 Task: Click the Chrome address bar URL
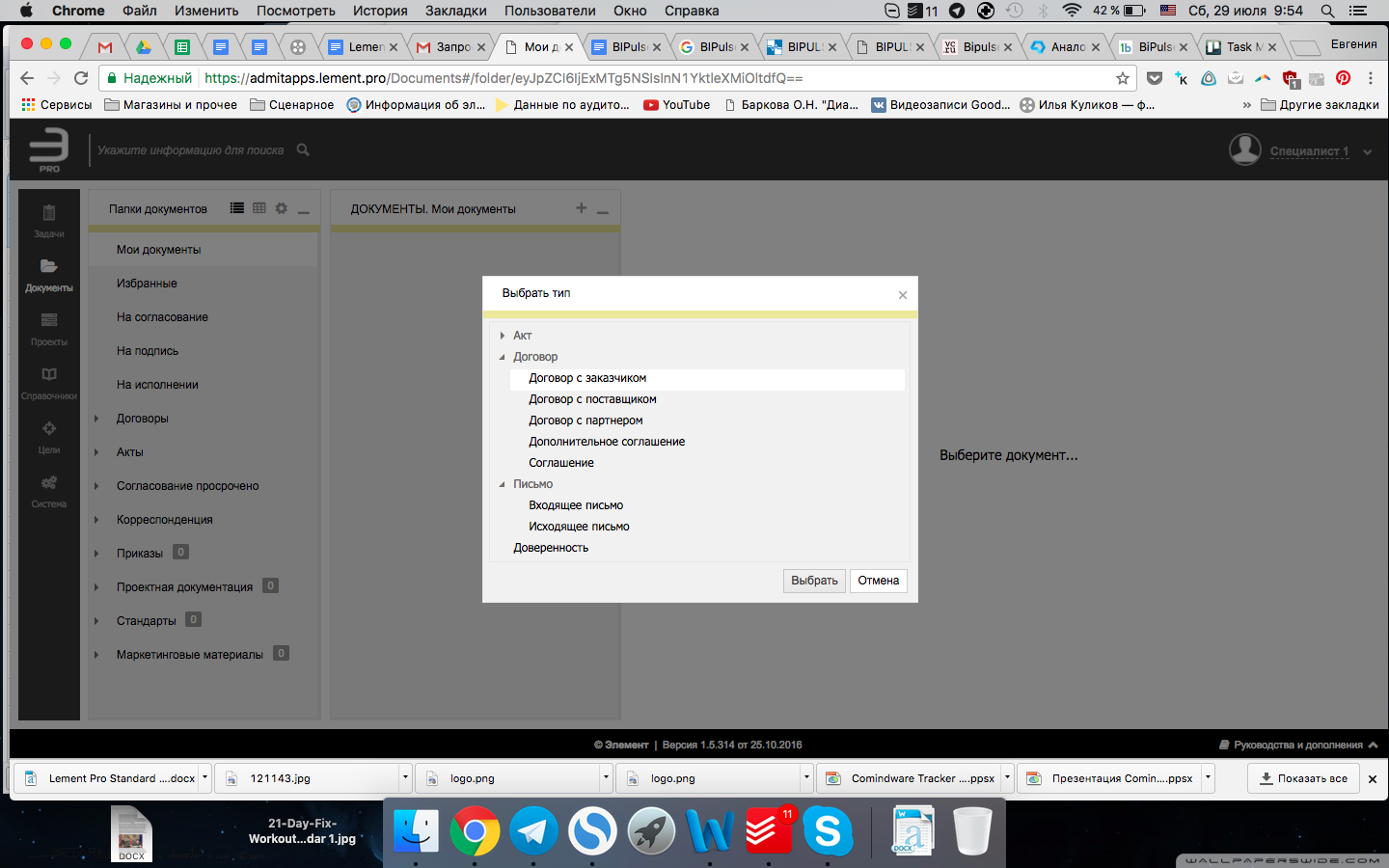click(x=504, y=78)
